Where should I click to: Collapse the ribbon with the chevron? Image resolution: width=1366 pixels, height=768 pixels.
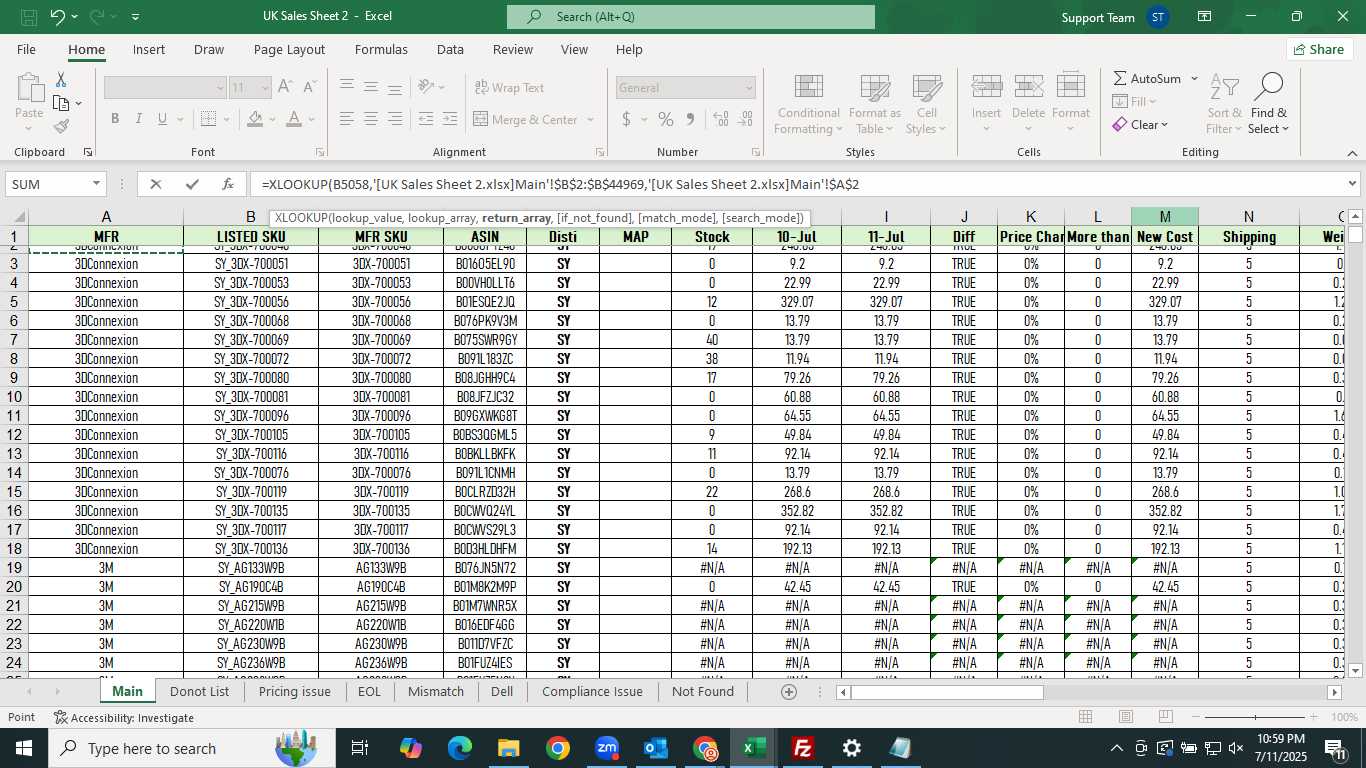click(x=1352, y=153)
